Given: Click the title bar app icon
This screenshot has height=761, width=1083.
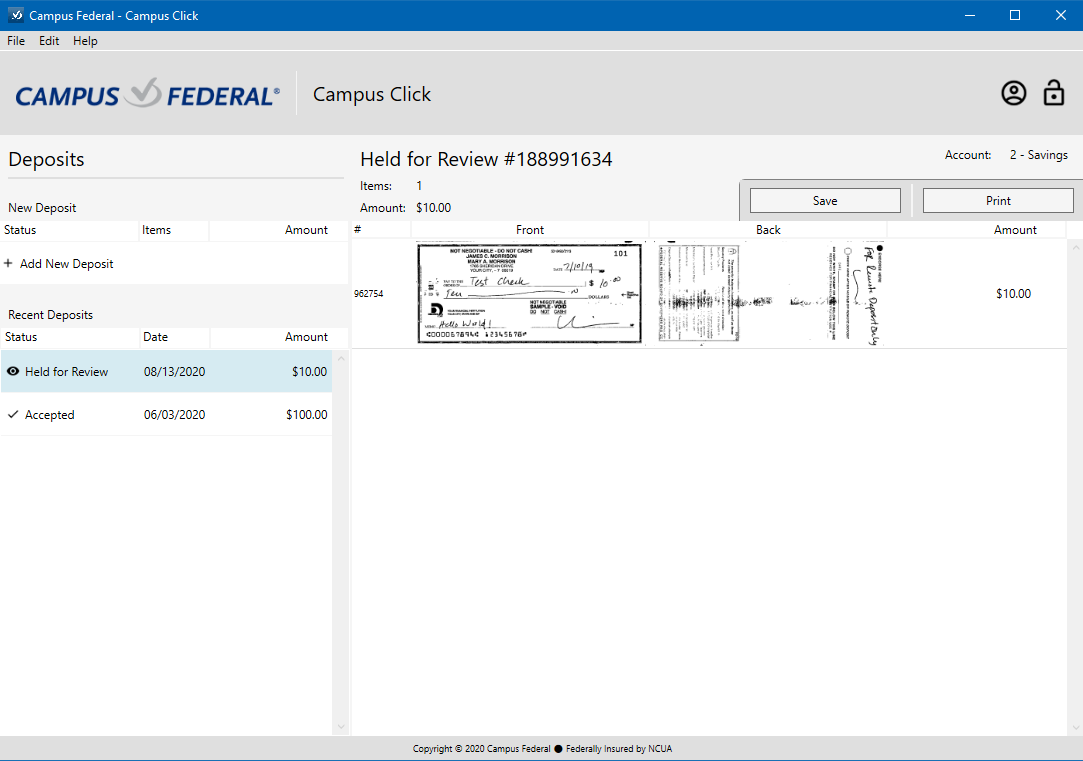Looking at the screenshot, I should point(15,15).
